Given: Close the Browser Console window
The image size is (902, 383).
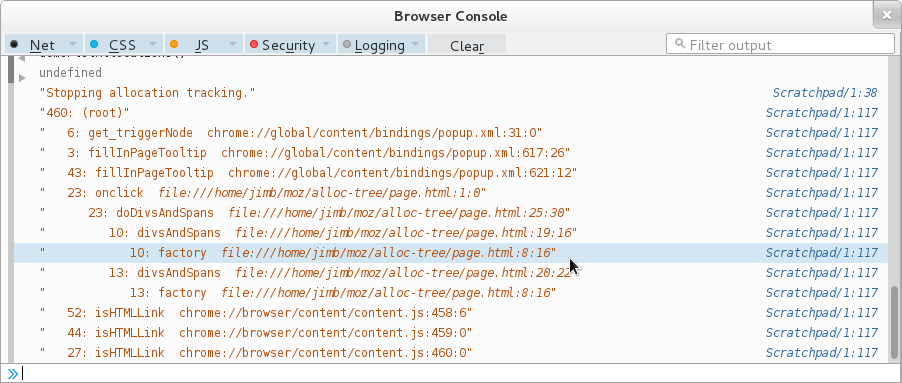Looking at the screenshot, I should (886, 14).
